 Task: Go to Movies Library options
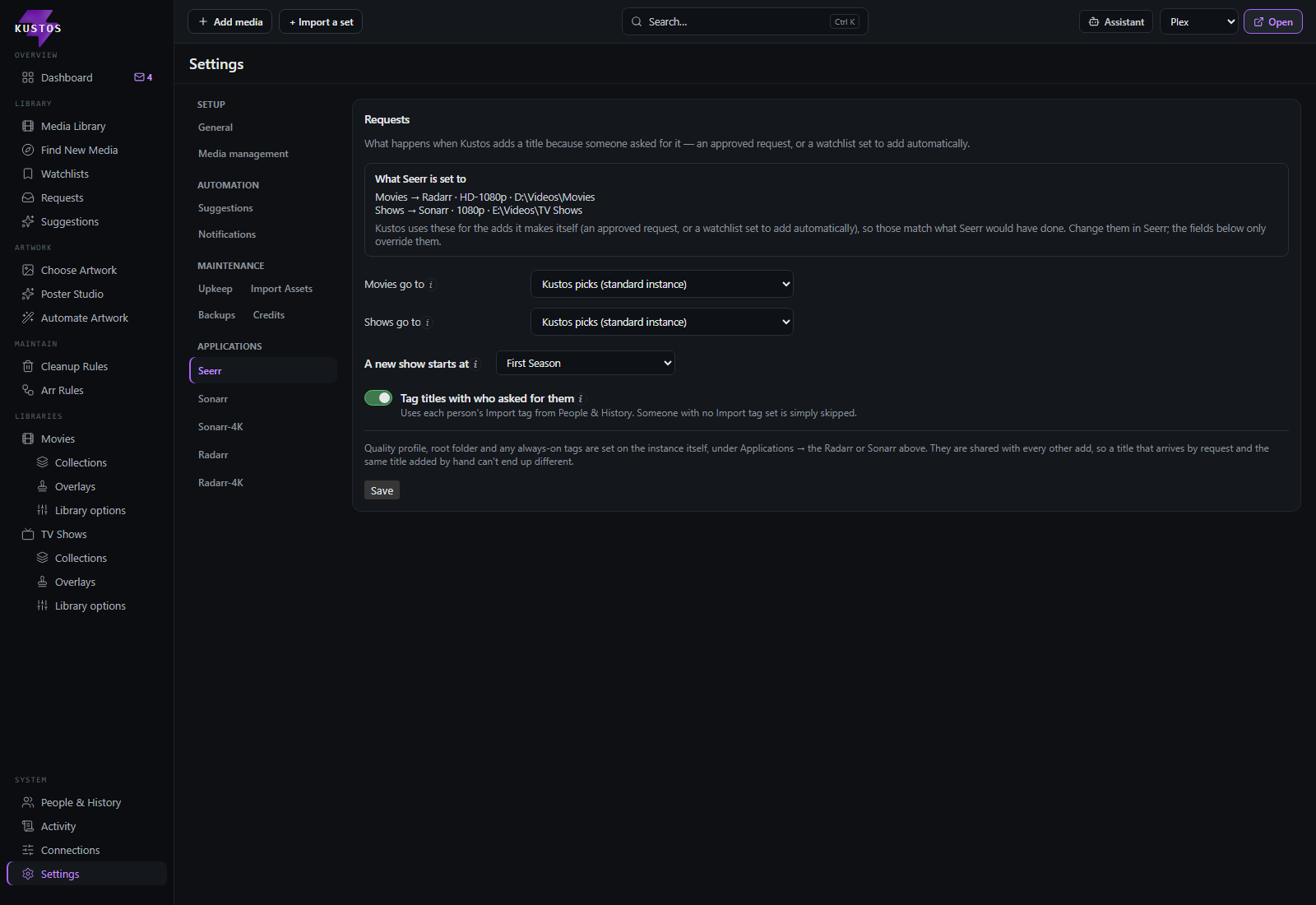pyautogui.click(x=90, y=510)
